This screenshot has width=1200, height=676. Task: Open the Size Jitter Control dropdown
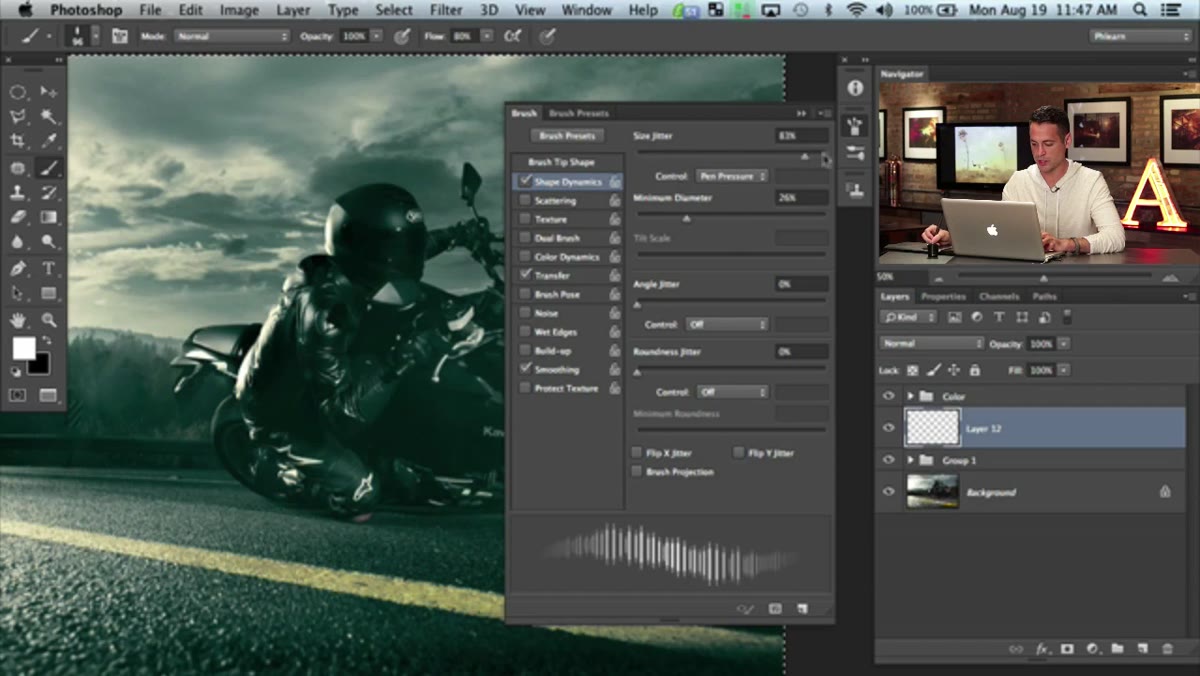pos(731,176)
